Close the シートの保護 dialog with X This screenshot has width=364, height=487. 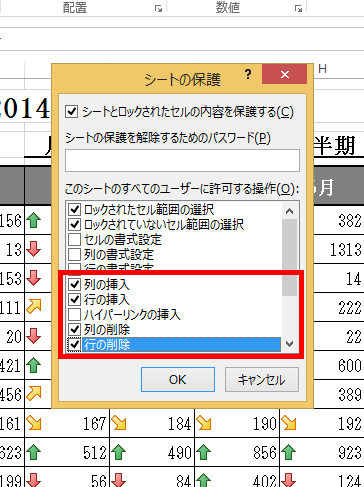point(284,74)
